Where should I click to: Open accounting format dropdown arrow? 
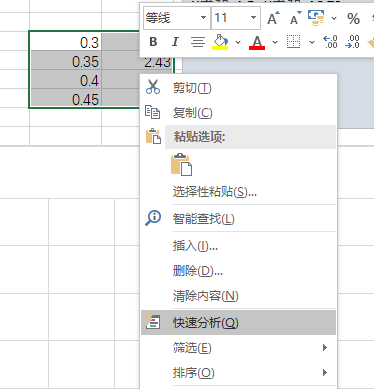[x=334, y=18]
